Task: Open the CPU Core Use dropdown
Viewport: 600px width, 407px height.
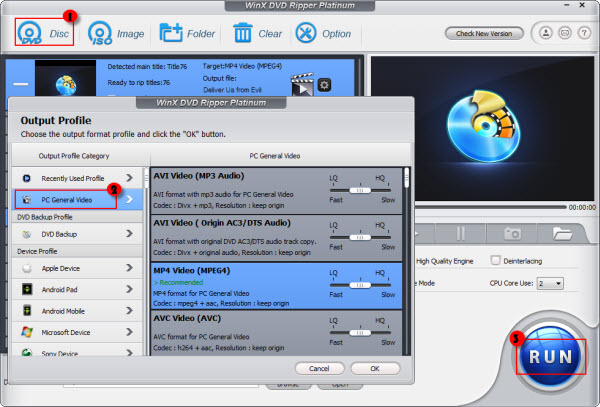Action: 550,283
